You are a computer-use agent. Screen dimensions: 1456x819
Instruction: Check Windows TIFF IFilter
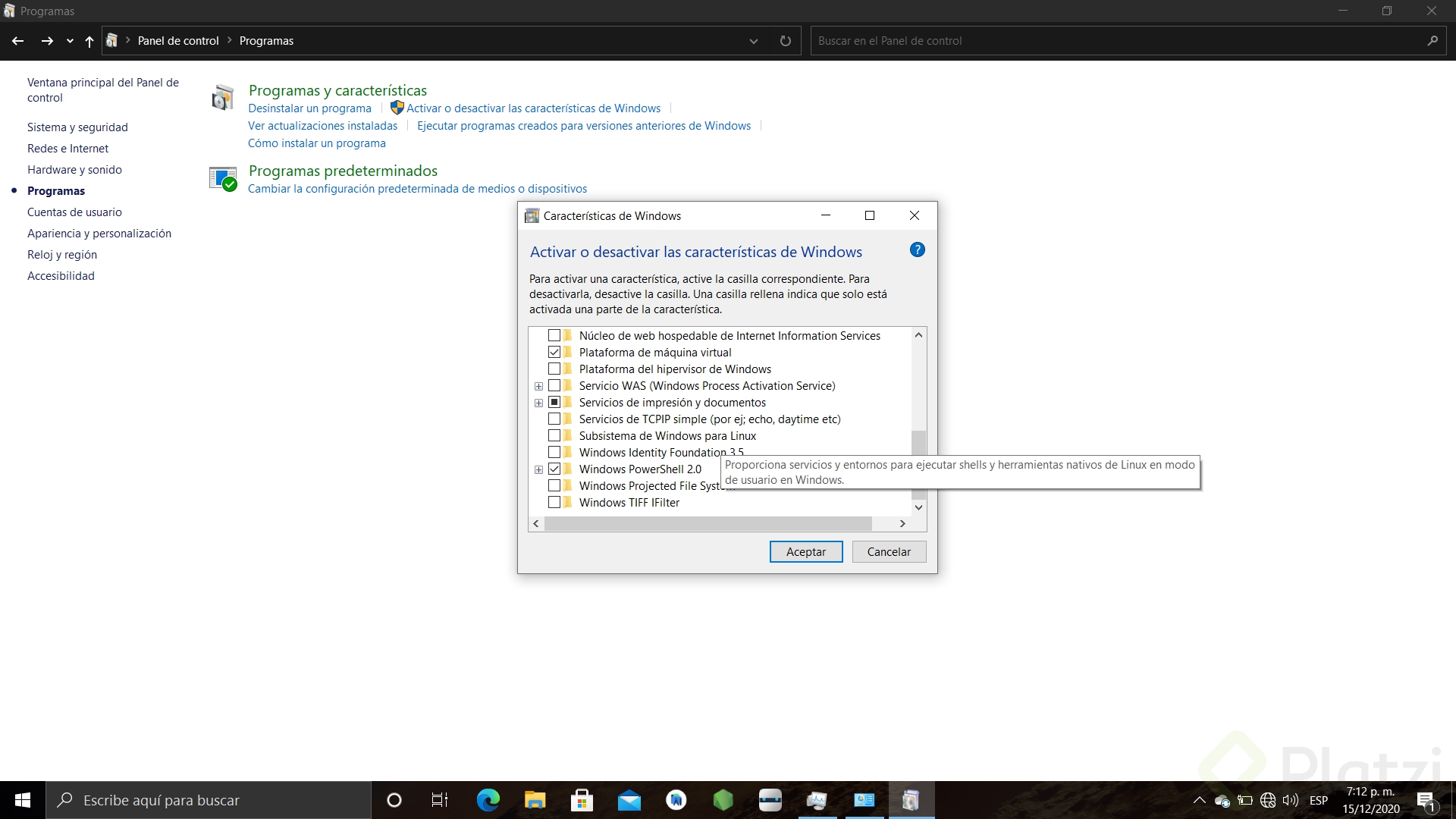click(554, 503)
